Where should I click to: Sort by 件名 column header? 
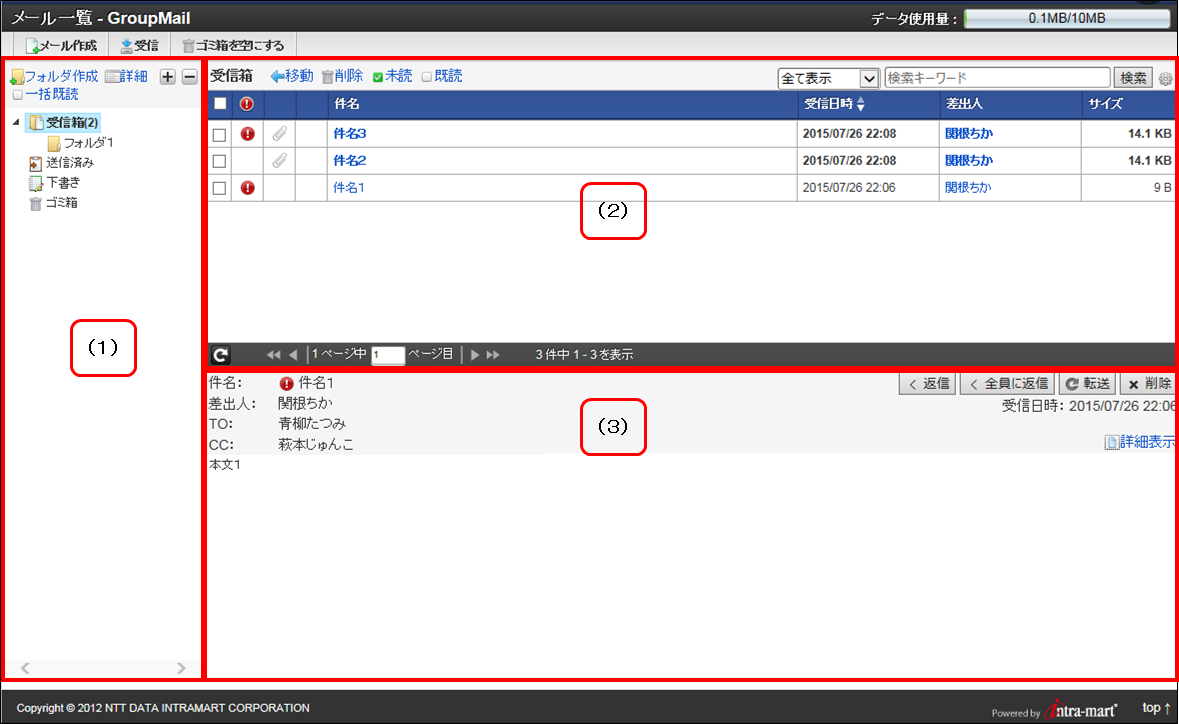click(x=347, y=104)
